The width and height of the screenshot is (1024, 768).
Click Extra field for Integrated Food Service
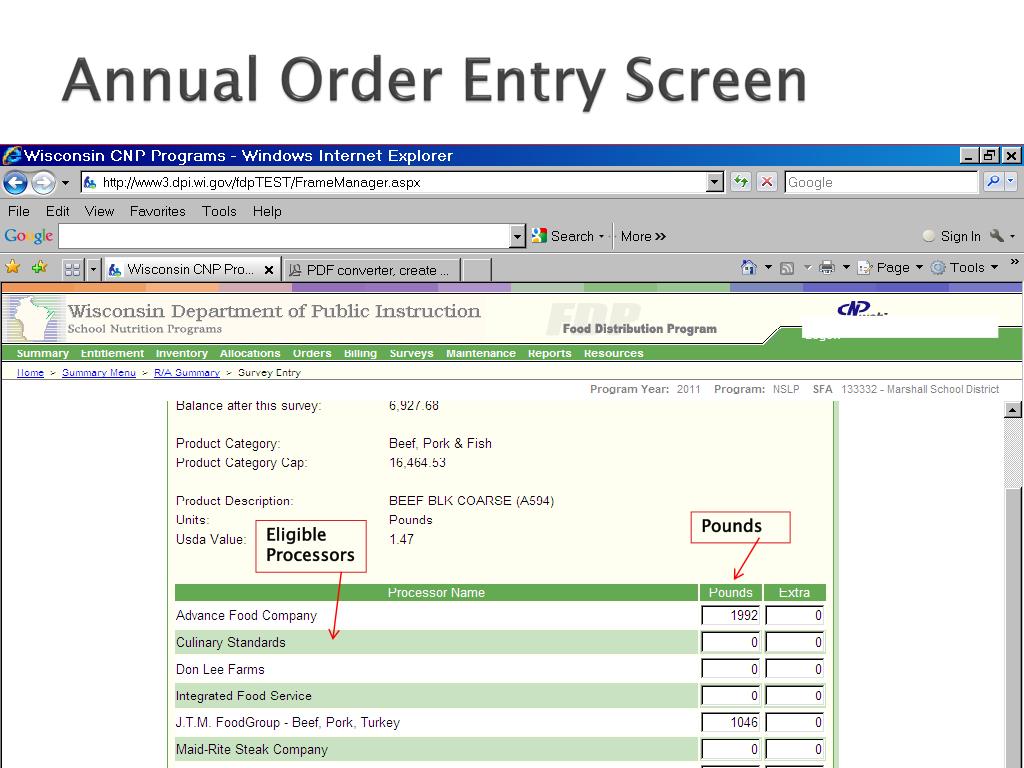coord(794,696)
